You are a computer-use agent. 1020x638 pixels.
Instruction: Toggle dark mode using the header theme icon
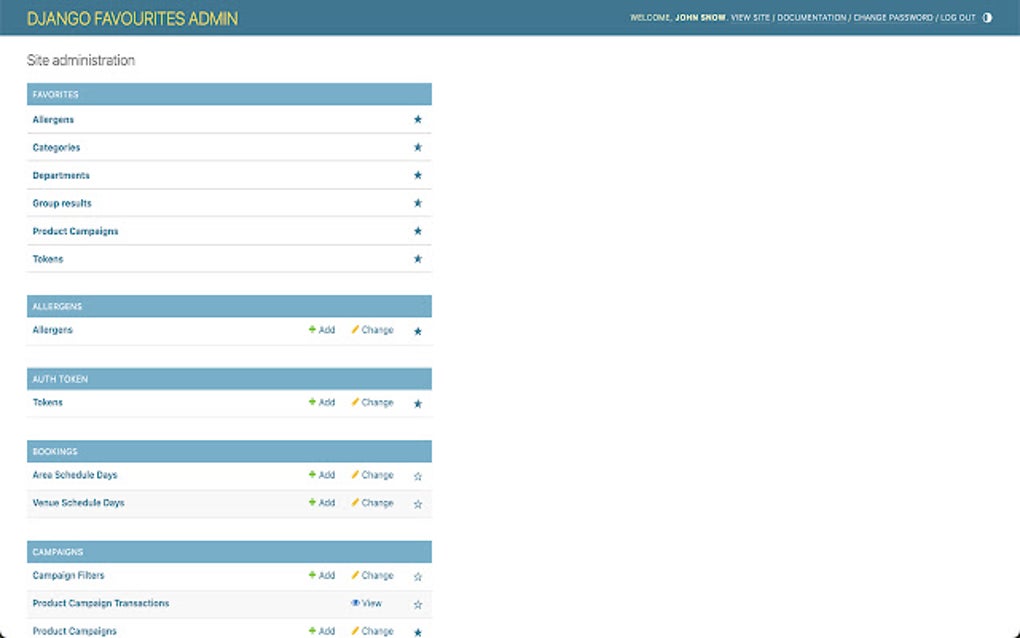987,17
